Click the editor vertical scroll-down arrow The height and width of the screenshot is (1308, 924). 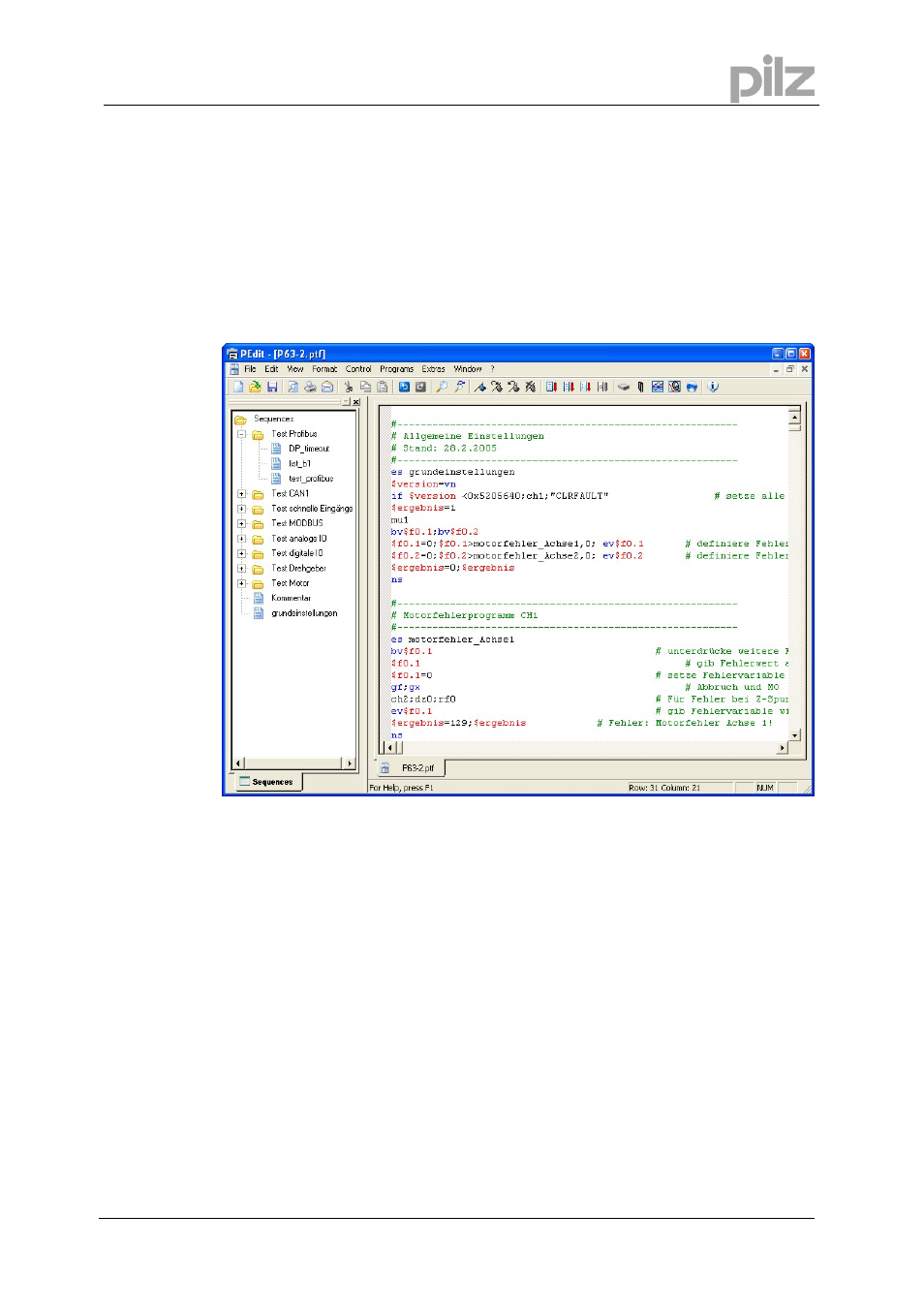(x=794, y=735)
